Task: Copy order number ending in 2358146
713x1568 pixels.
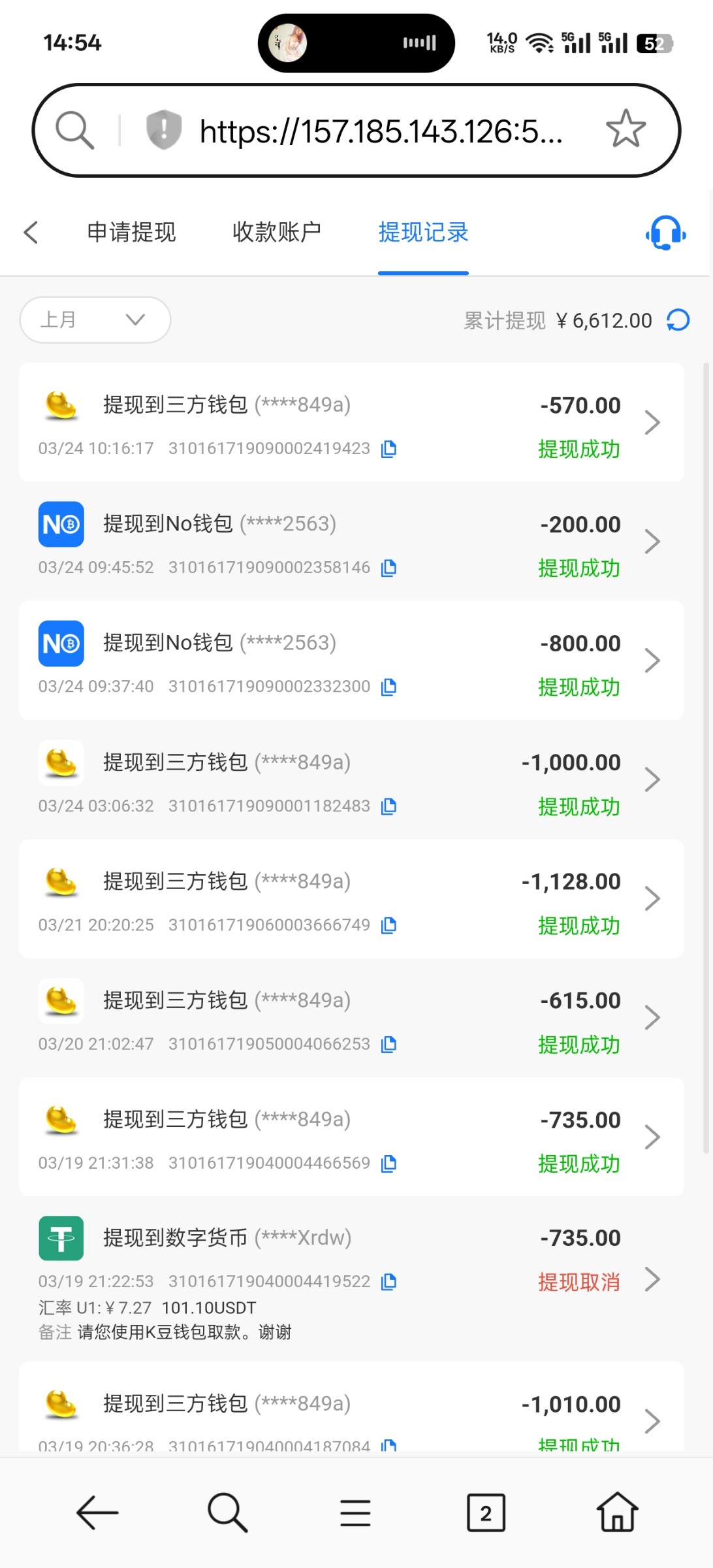Action: [x=388, y=568]
